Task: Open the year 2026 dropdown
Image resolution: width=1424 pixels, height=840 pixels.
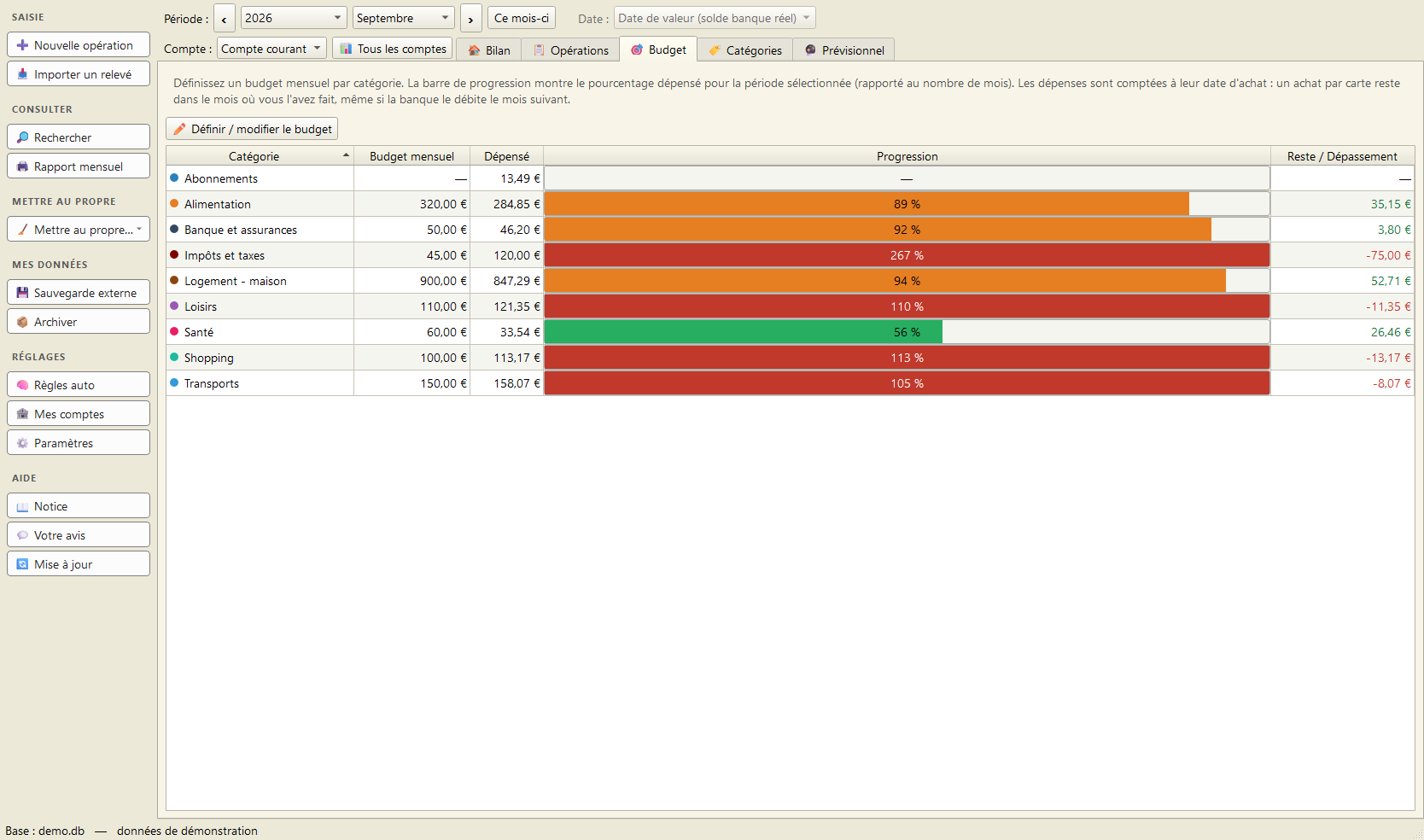Action: (294, 18)
